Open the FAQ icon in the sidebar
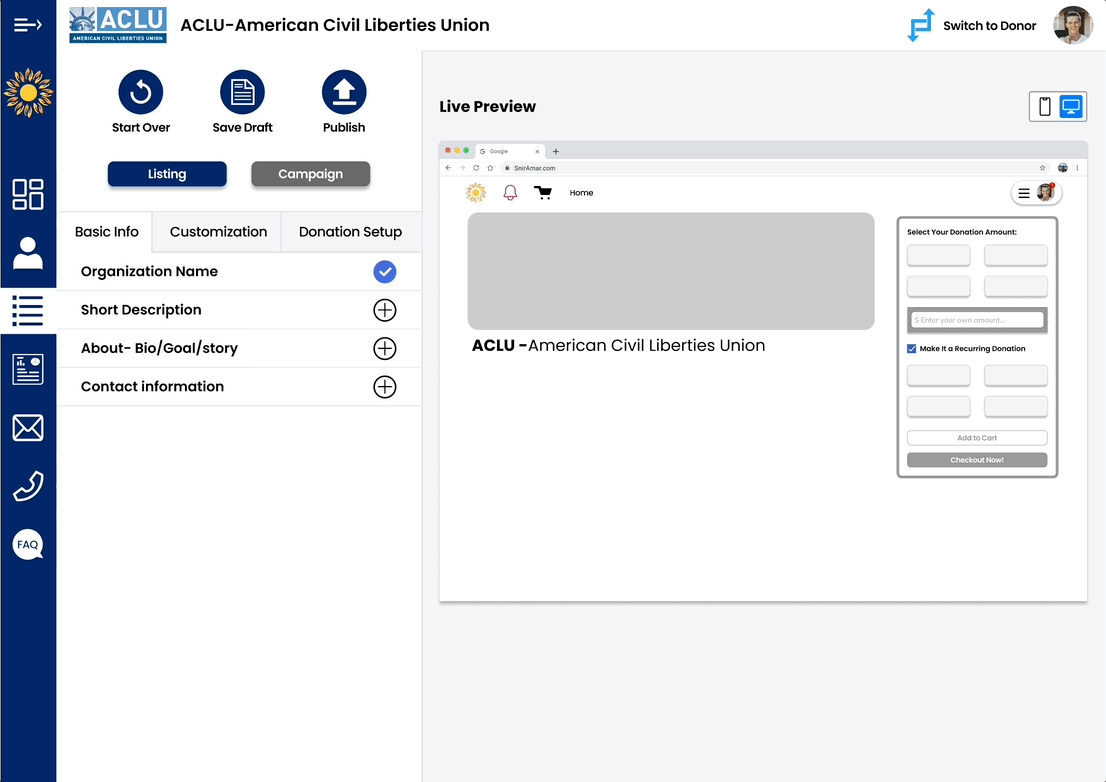 (x=27, y=544)
